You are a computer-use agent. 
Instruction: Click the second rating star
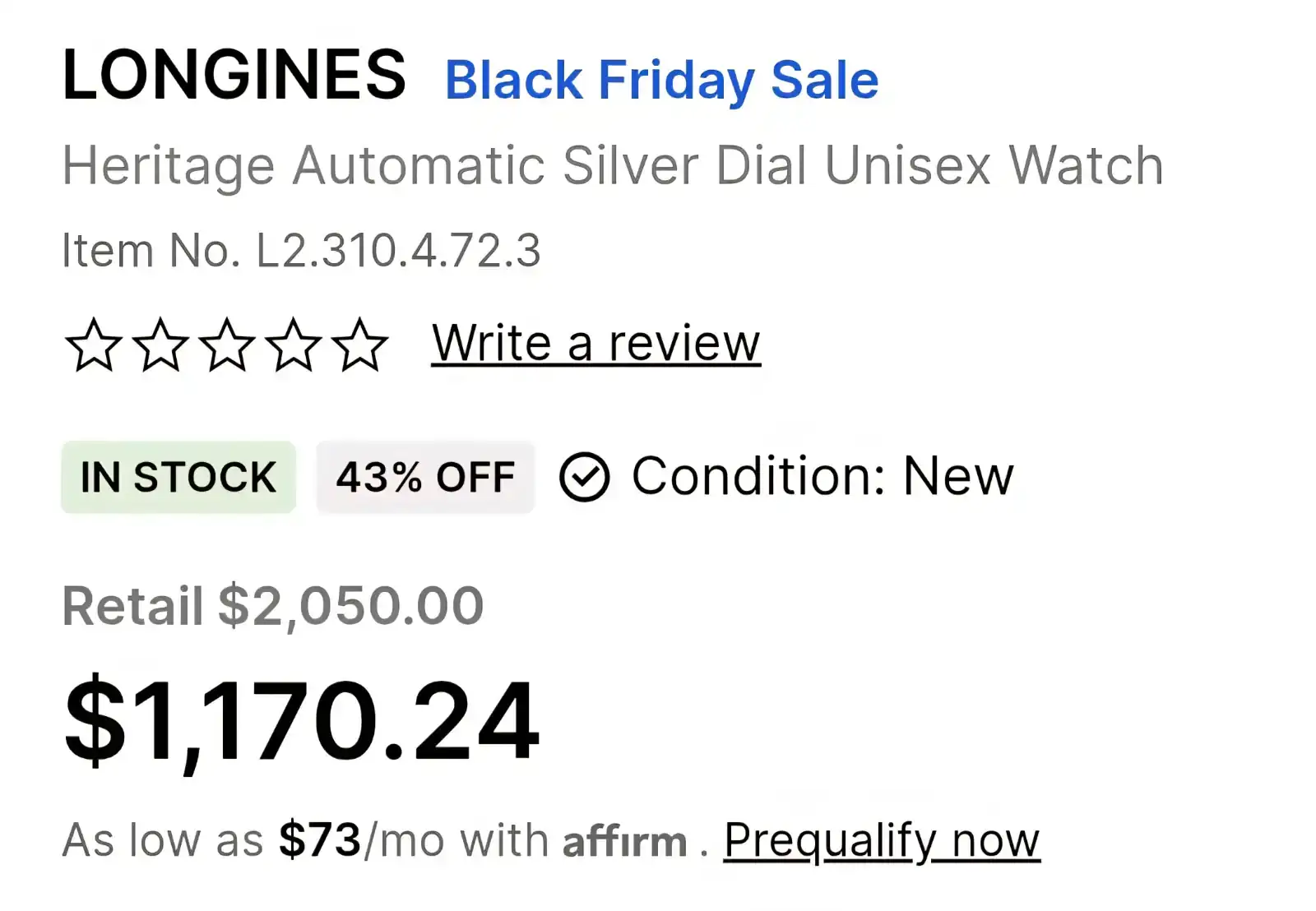point(160,345)
